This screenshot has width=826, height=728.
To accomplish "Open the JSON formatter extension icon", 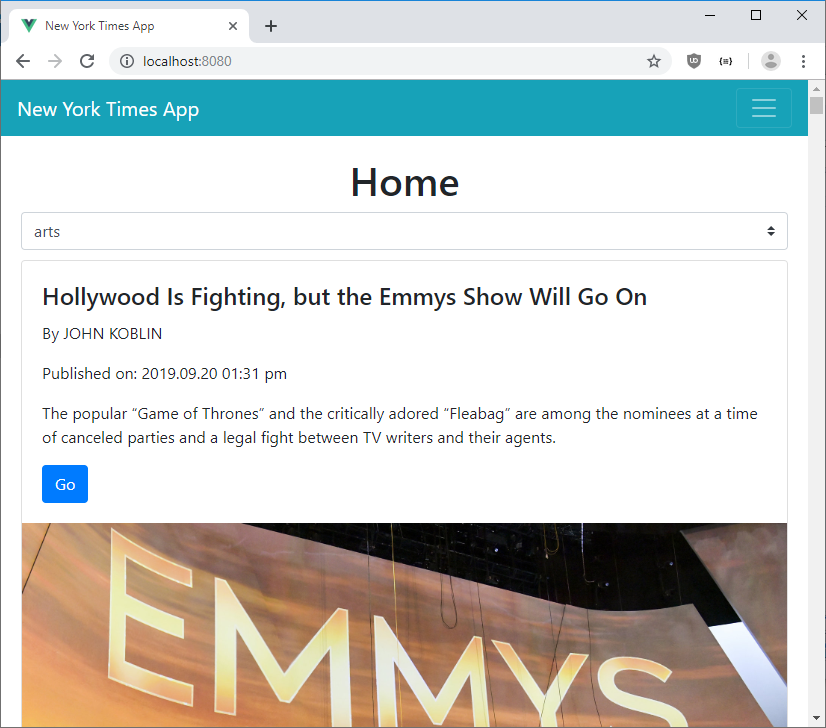I will click(x=726, y=61).
